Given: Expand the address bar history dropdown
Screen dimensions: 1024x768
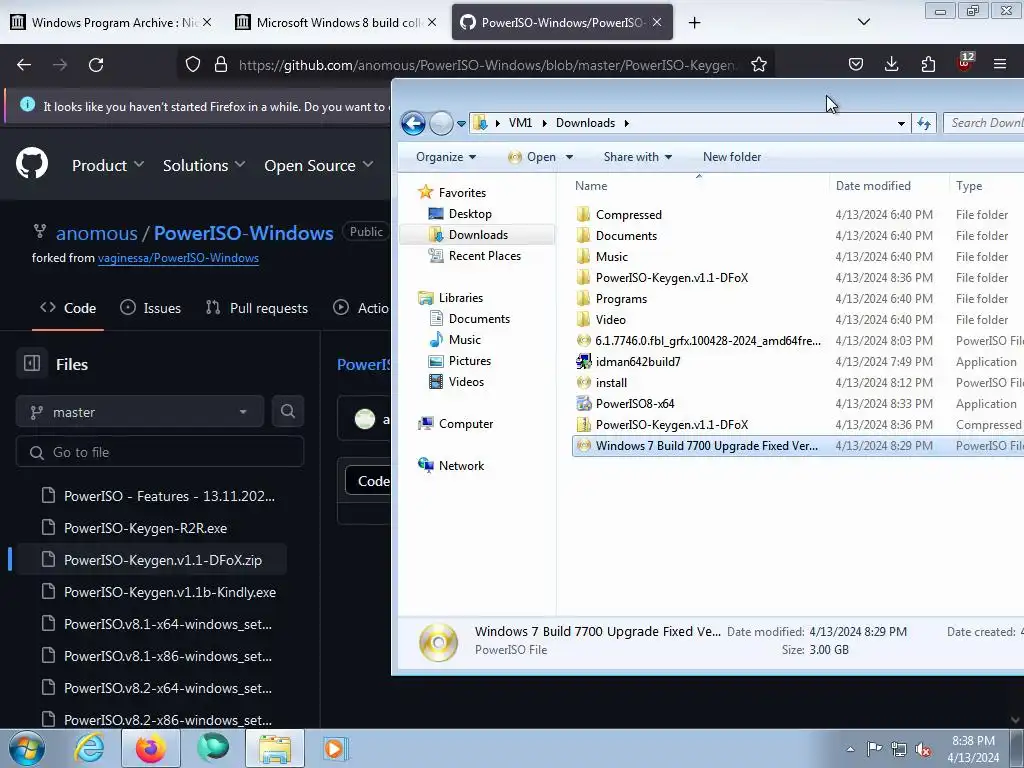Looking at the screenshot, I should coord(901,123).
